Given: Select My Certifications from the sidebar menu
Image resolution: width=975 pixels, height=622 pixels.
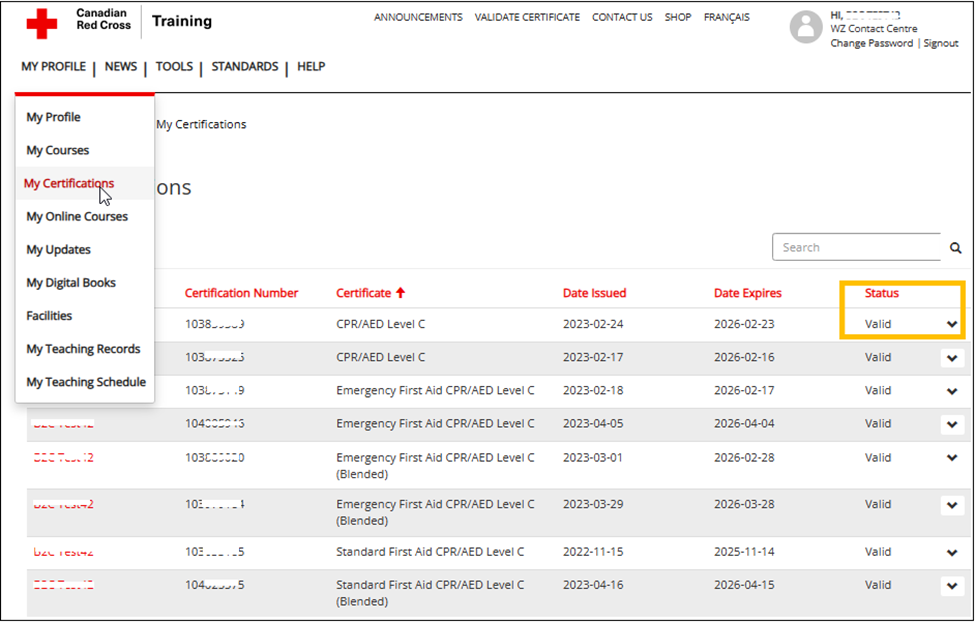Looking at the screenshot, I should pyautogui.click(x=69, y=183).
